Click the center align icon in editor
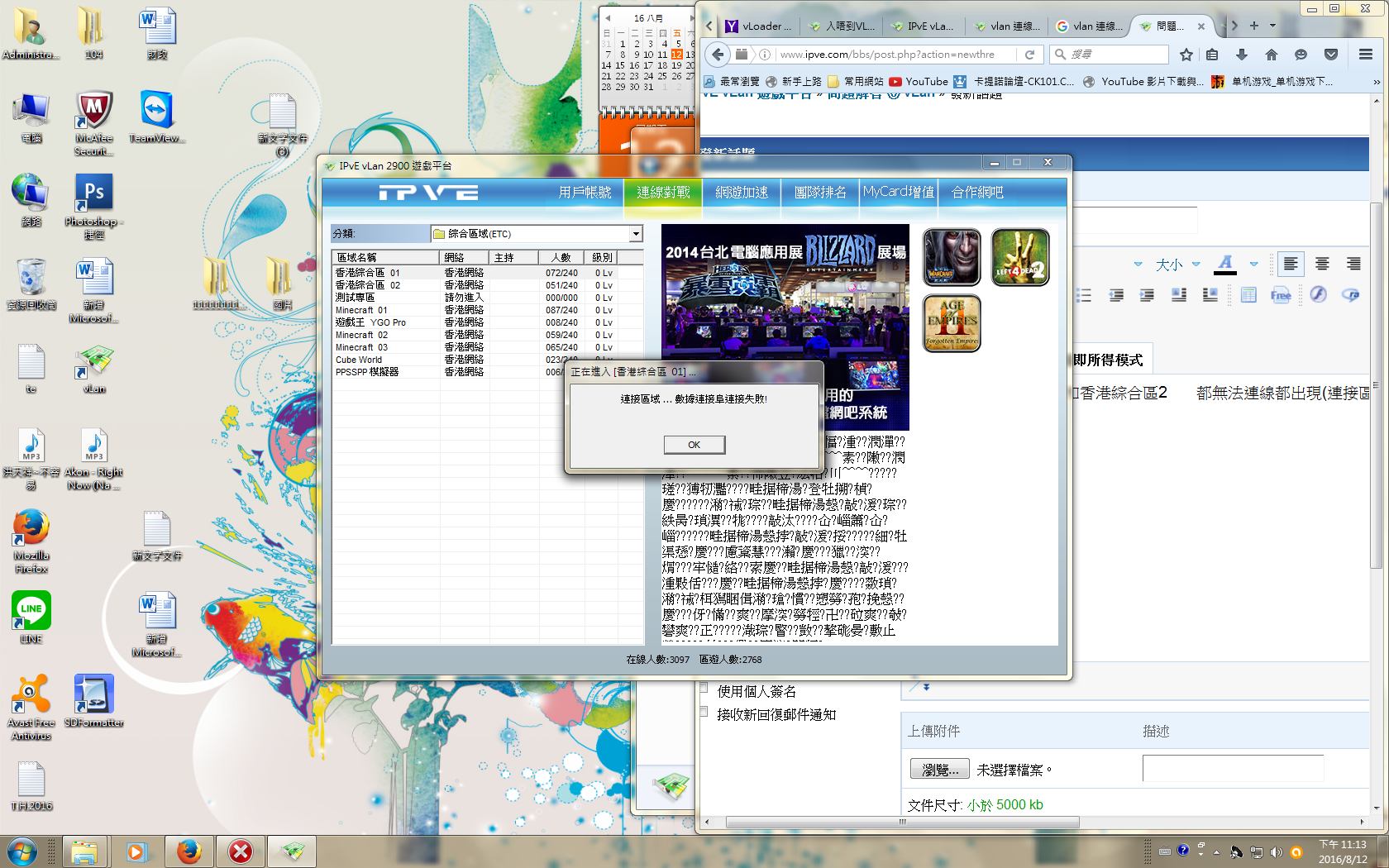Screen dimensions: 1389x868 [1322, 264]
